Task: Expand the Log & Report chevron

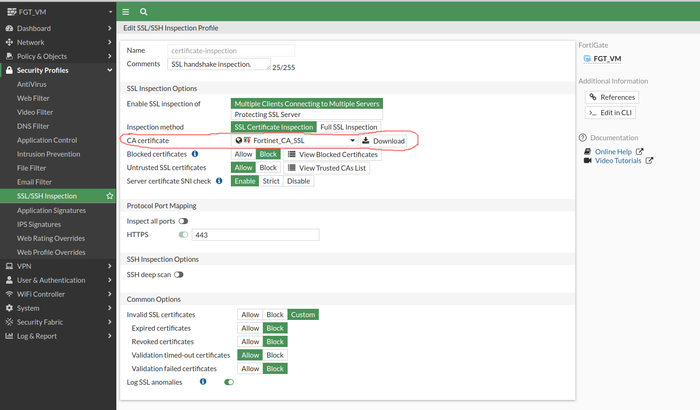Action: point(109,335)
